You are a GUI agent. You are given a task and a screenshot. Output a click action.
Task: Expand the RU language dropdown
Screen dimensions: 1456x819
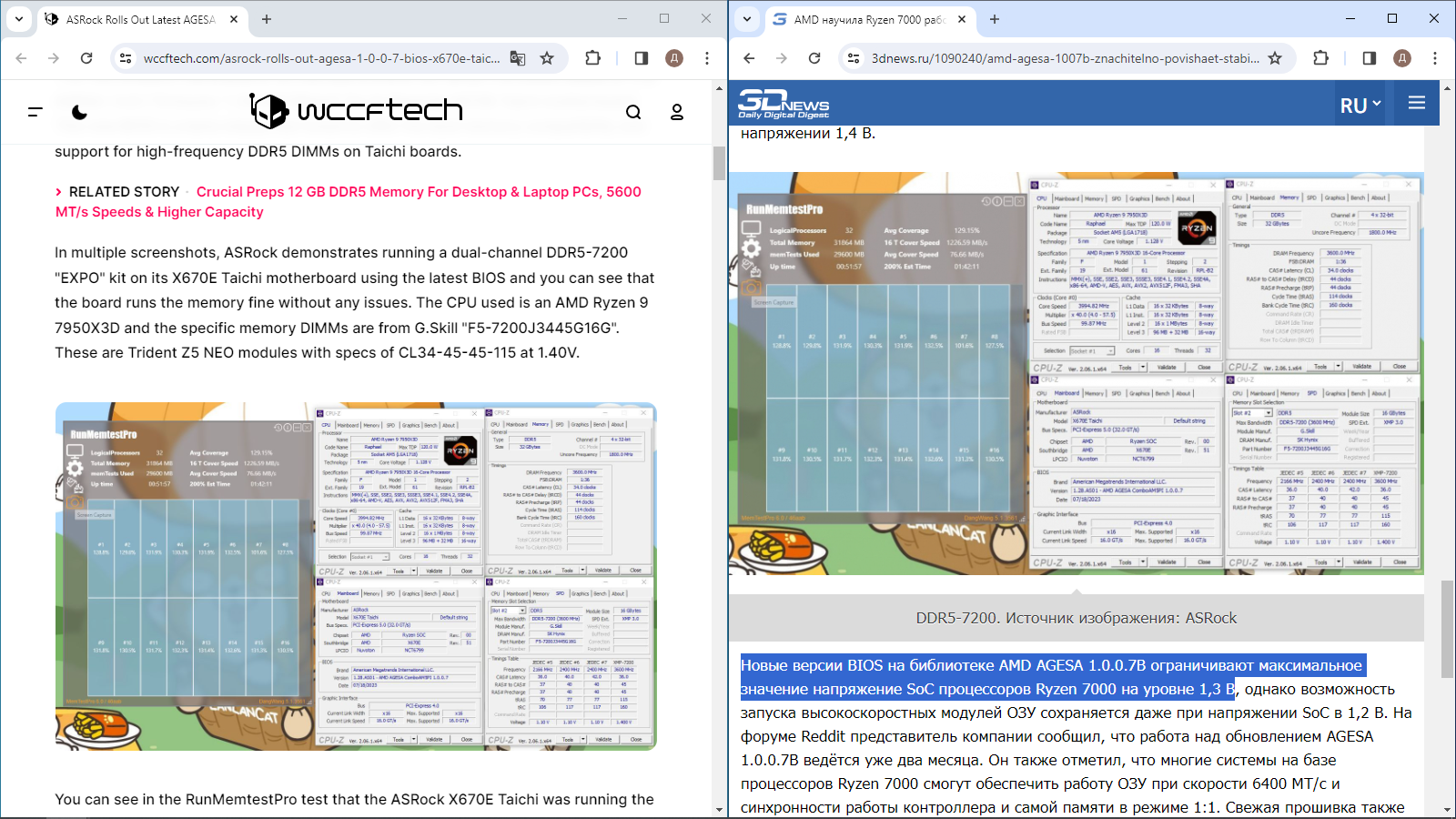click(1360, 105)
